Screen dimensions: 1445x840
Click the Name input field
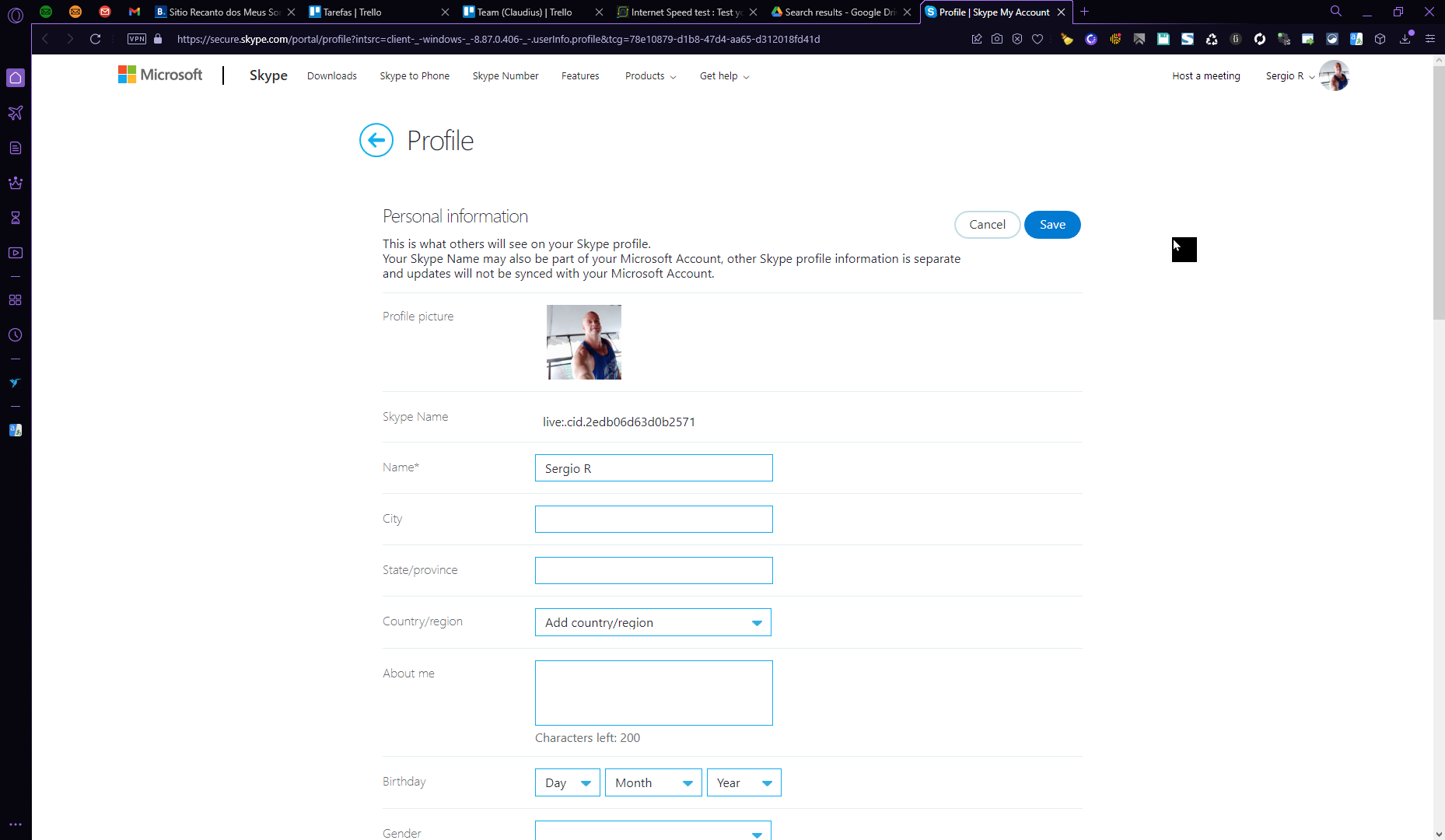point(654,468)
